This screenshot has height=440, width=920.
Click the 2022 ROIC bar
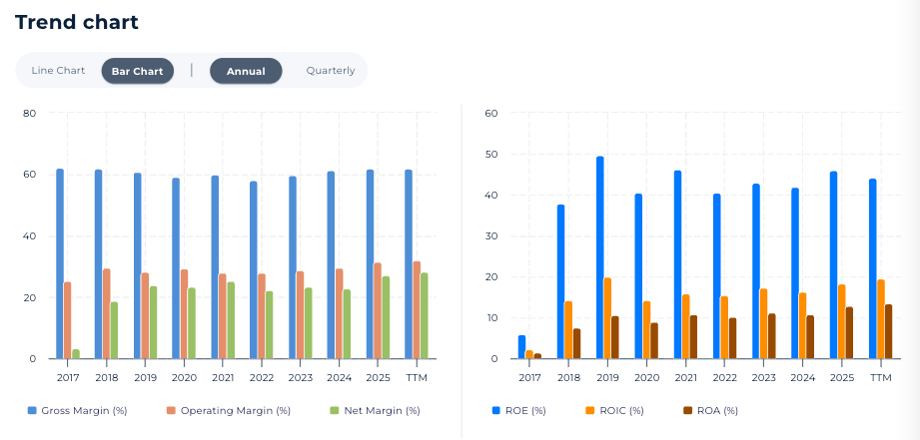[x=724, y=327]
